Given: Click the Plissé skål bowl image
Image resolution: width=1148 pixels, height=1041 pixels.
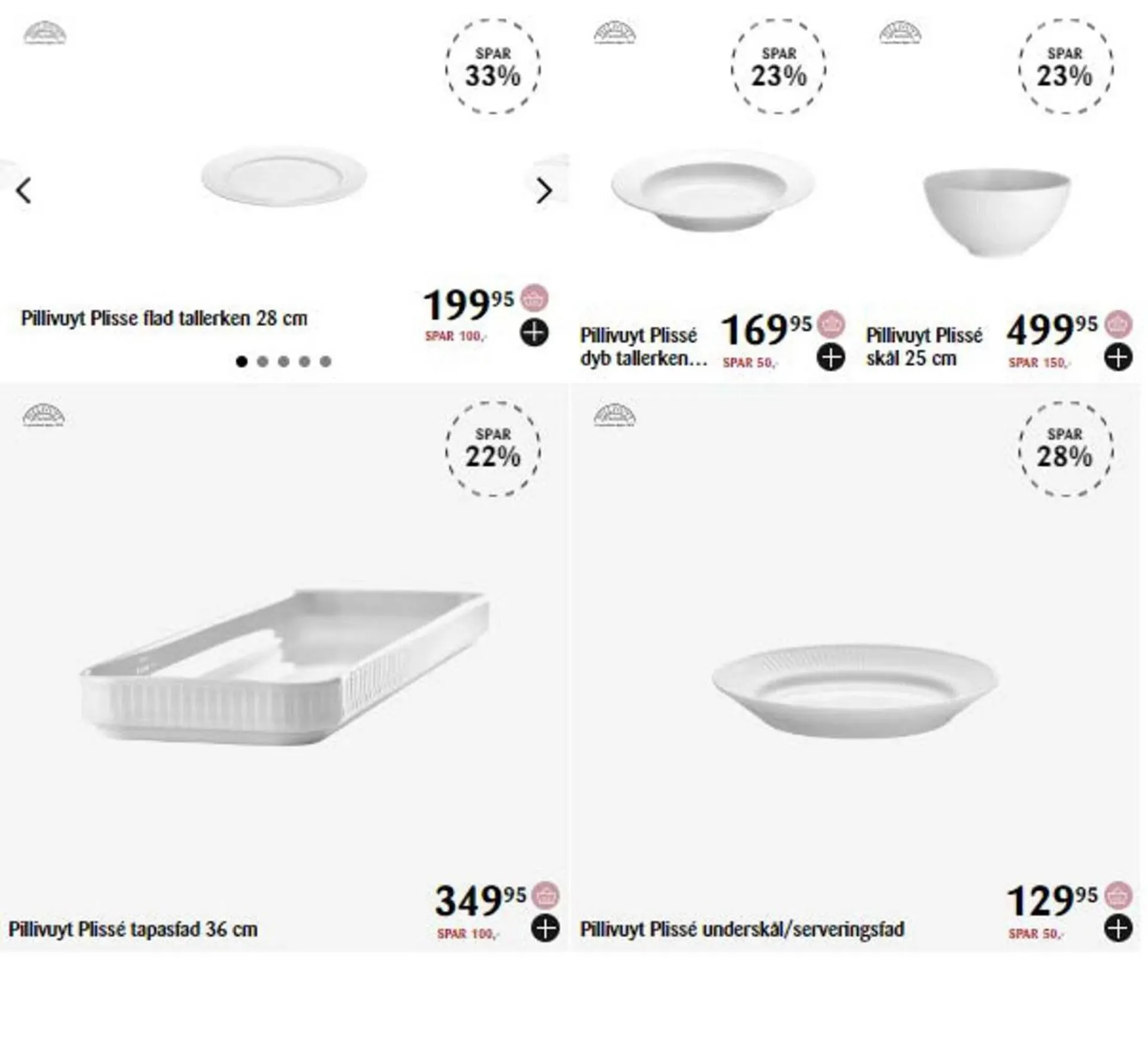Looking at the screenshot, I should click(x=996, y=210).
